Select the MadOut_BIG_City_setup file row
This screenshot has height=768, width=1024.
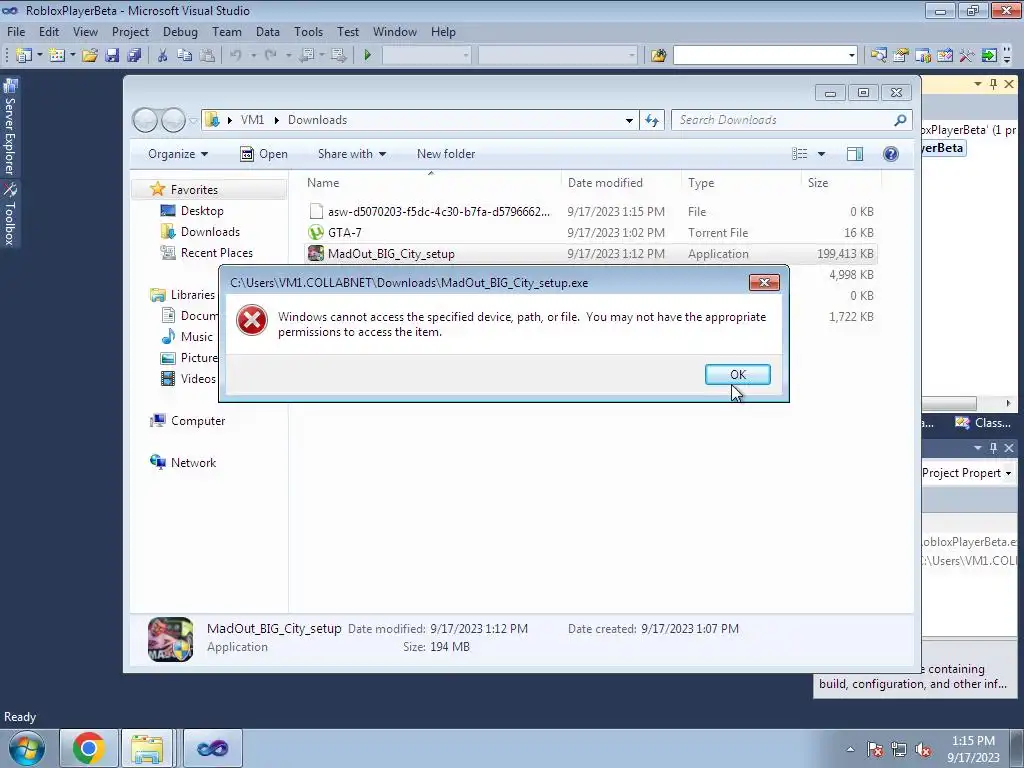[x=590, y=253]
